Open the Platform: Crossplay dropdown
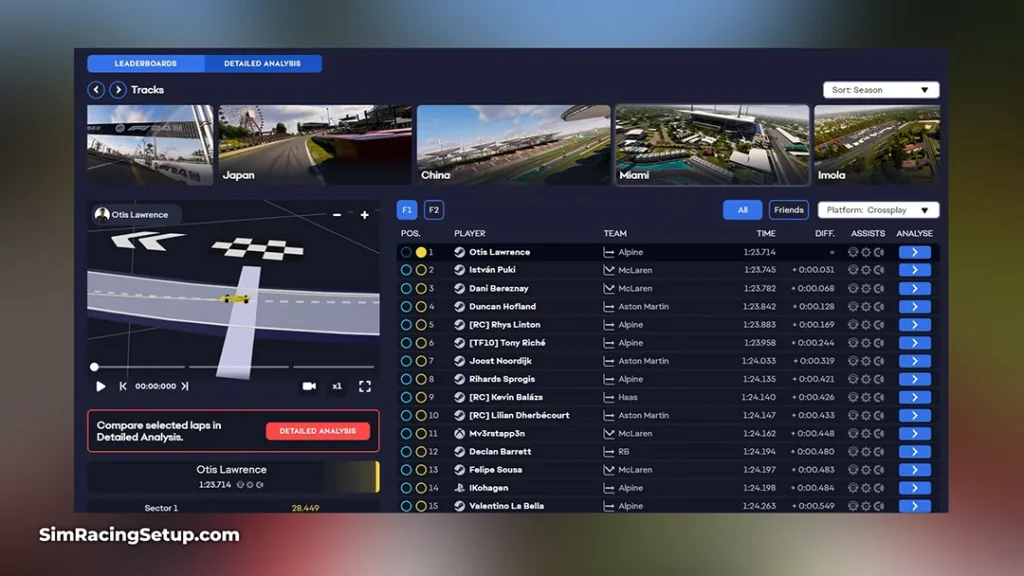The width and height of the screenshot is (1024, 576). click(x=877, y=210)
